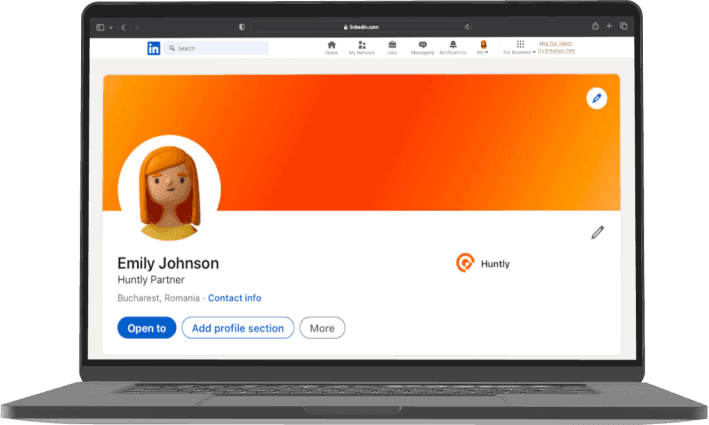
Task: Open the sidebar dropdown arrow
Action: click(111, 28)
